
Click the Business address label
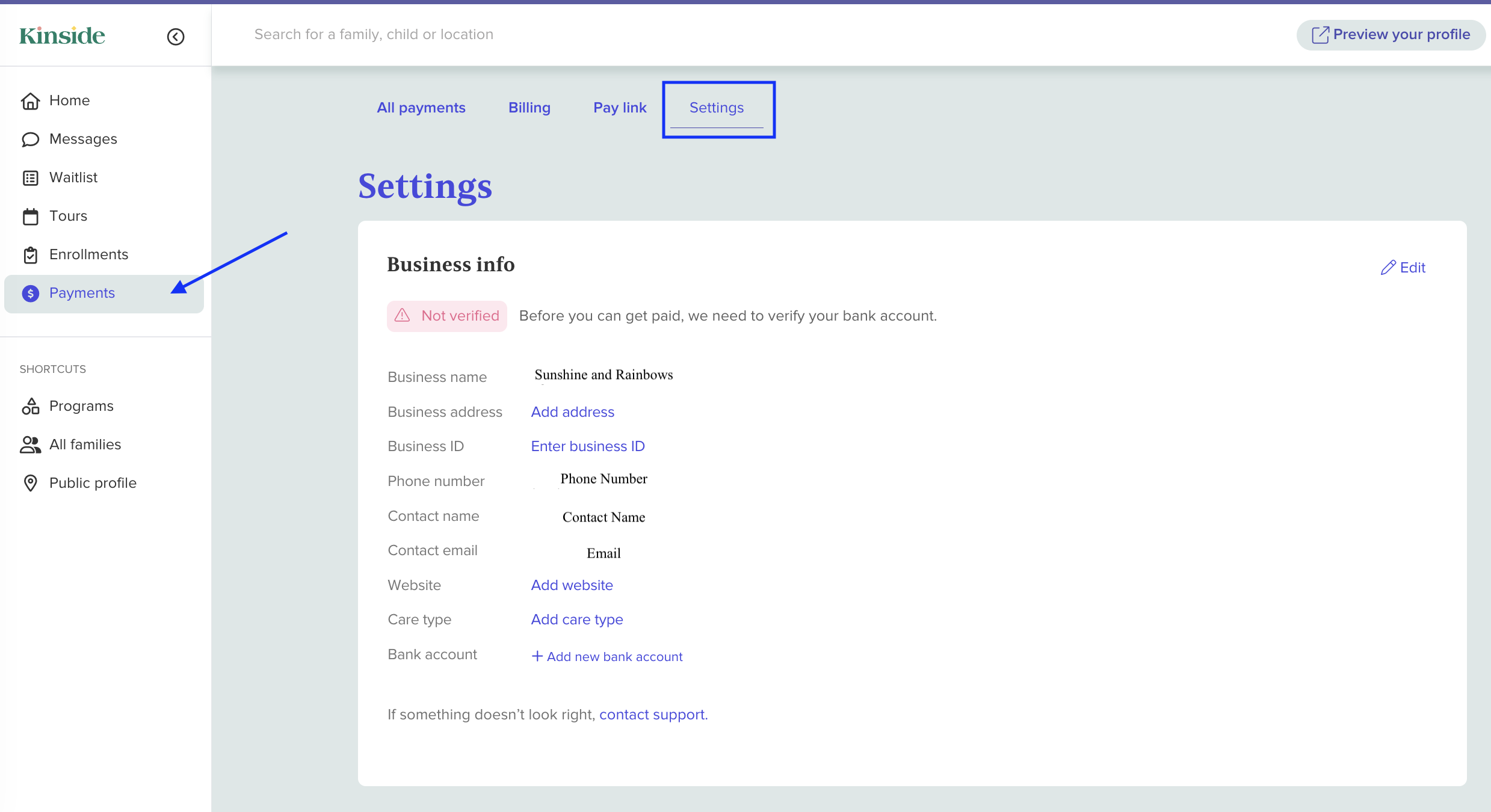[x=445, y=412]
